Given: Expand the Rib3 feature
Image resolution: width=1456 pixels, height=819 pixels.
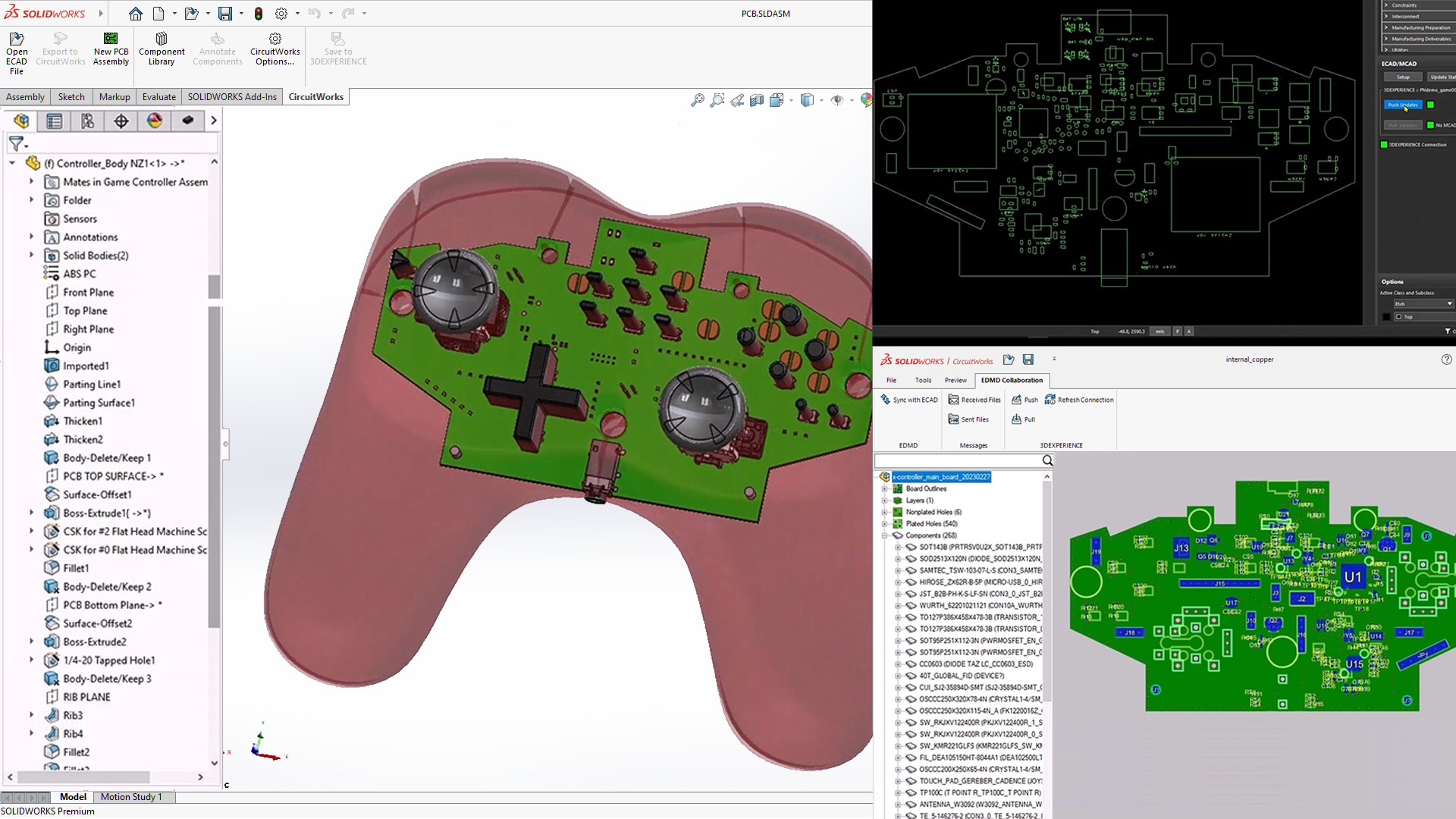Looking at the screenshot, I should click(31, 714).
